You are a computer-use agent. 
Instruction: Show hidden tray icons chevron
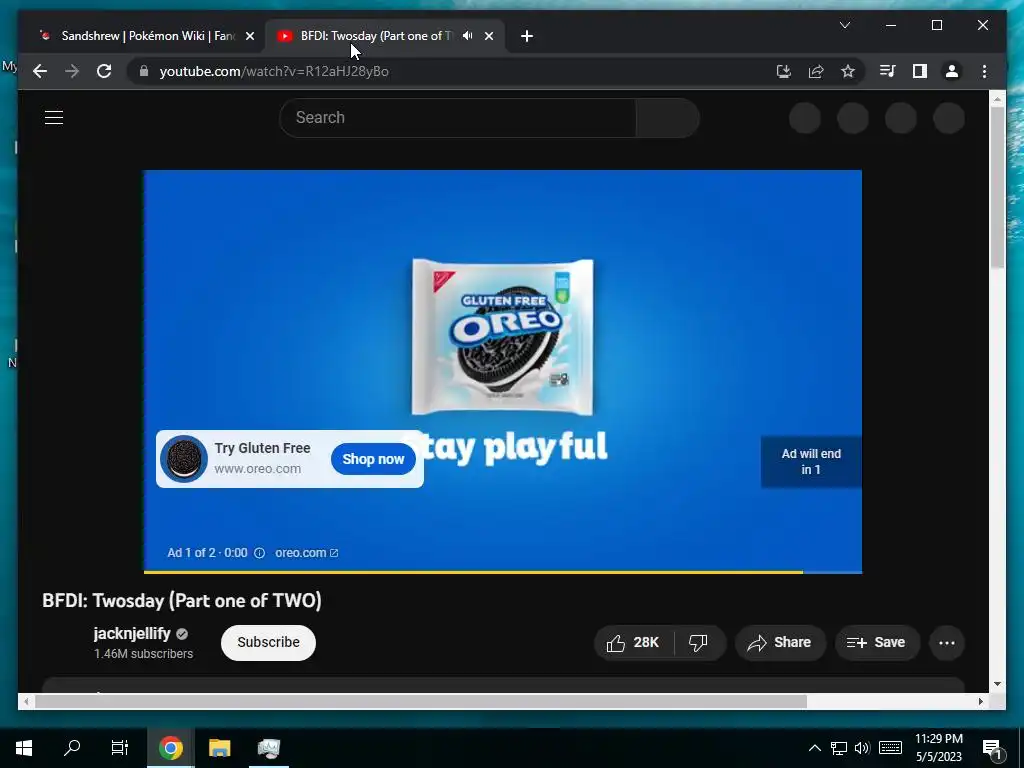[x=814, y=748]
